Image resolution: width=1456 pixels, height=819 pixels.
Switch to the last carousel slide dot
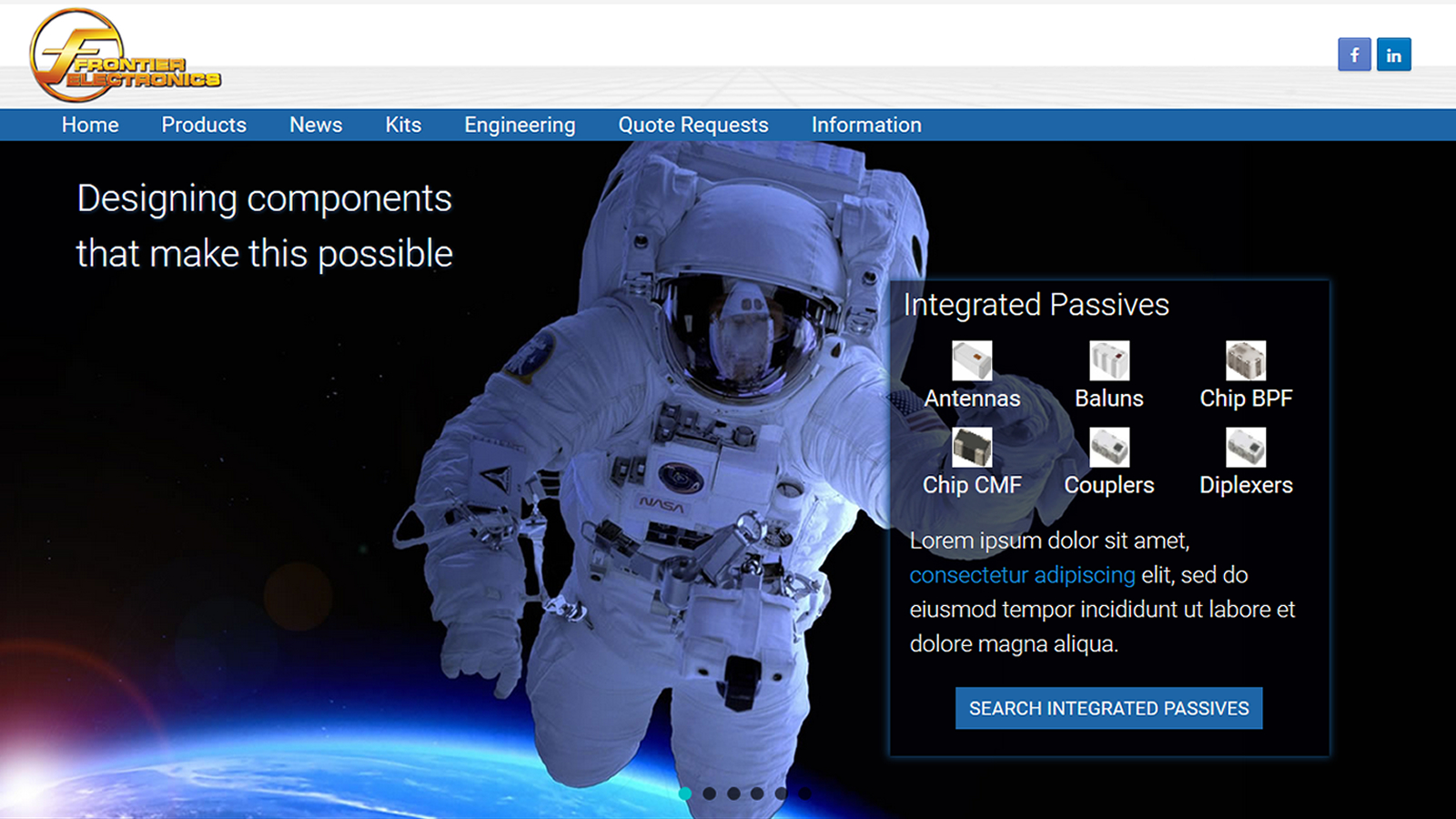click(x=805, y=794)
